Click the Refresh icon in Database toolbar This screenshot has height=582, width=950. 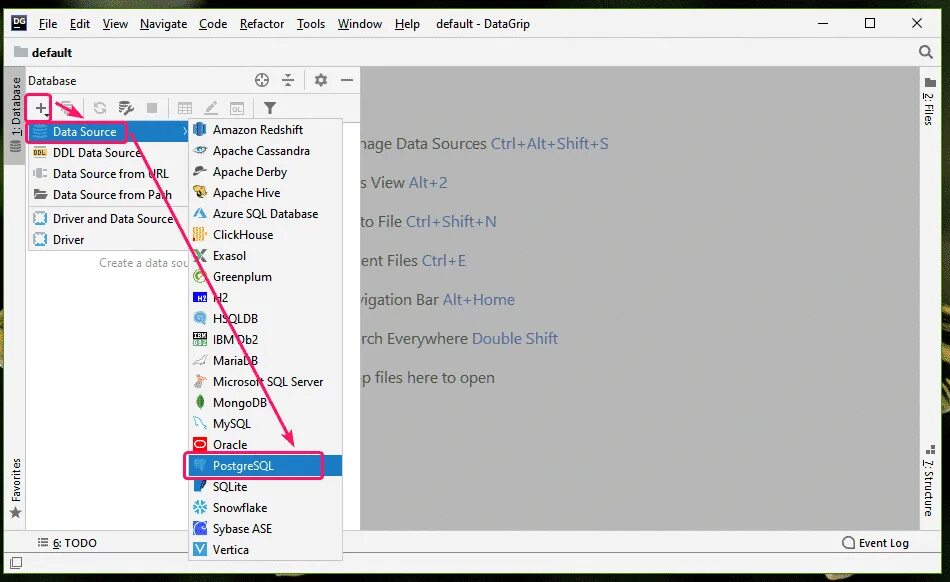(99, 108)
